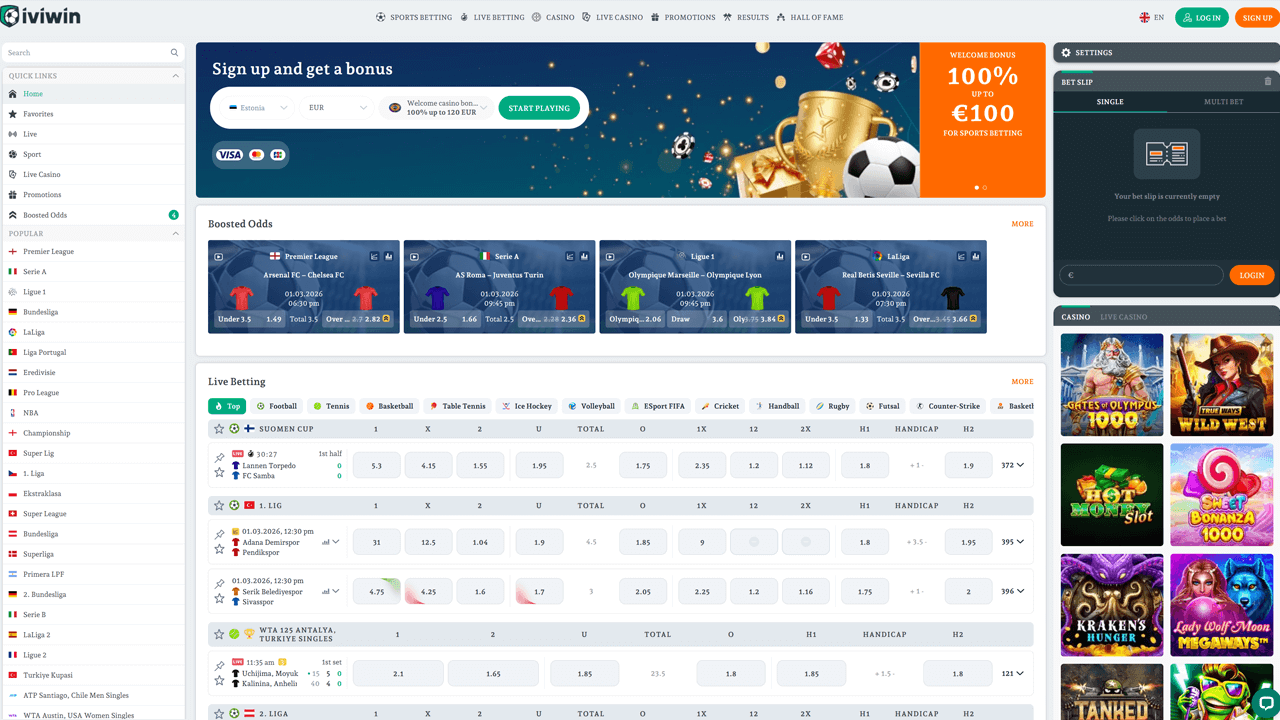Switch to the Multi Bet tab
The height and width of the screenshot is (720, 1280).
1223,102
